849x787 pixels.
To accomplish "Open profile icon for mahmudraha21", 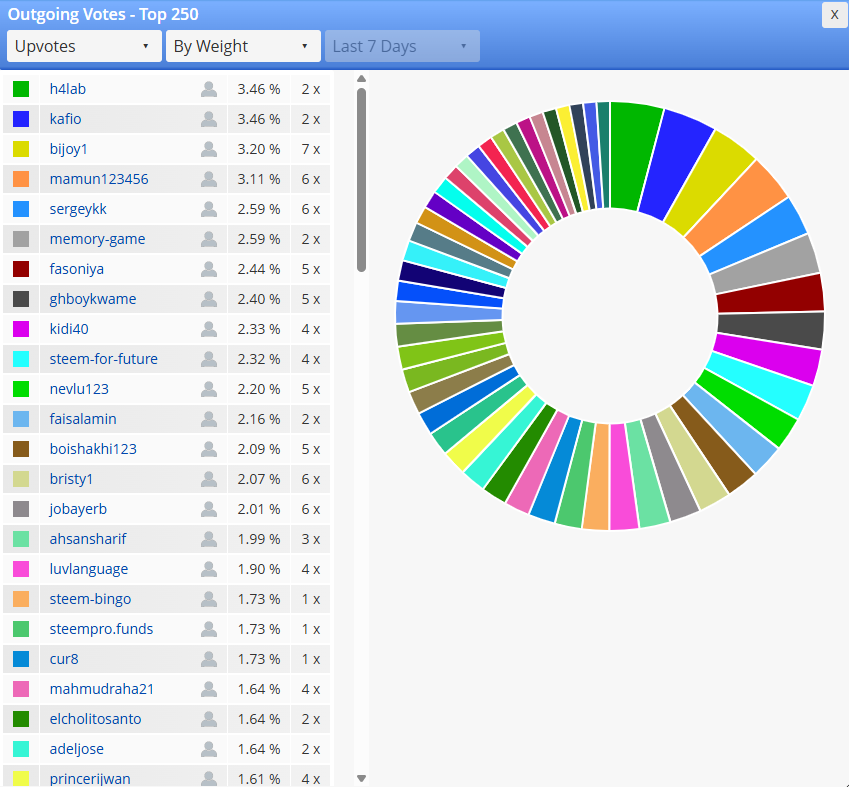I will (x=209, y=689).
